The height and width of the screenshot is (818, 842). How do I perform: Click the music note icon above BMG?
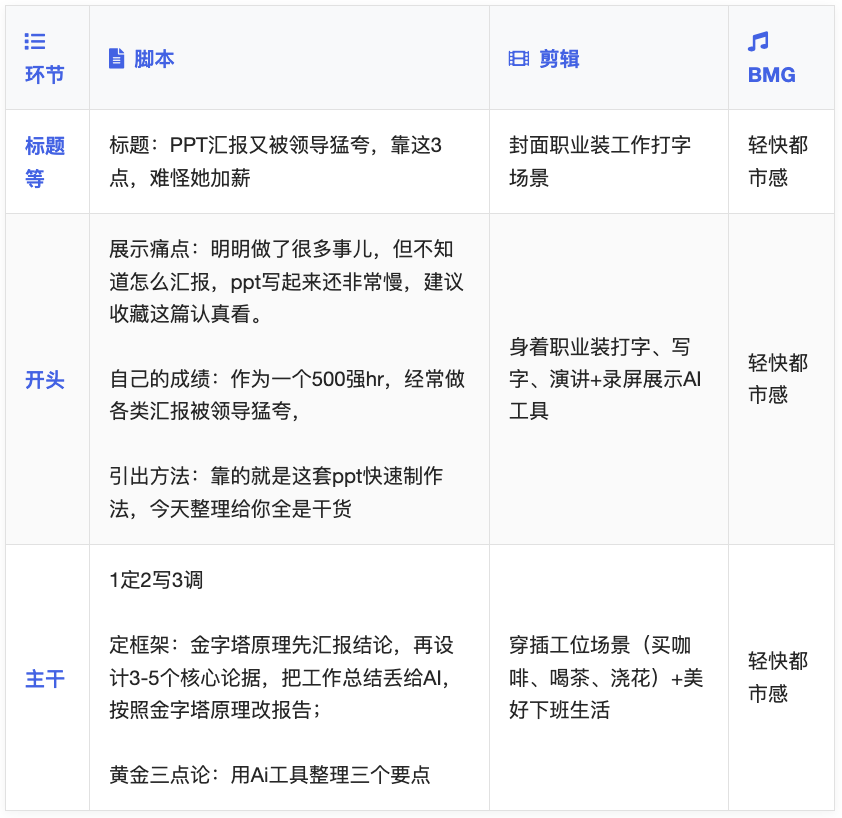(759, 42)
